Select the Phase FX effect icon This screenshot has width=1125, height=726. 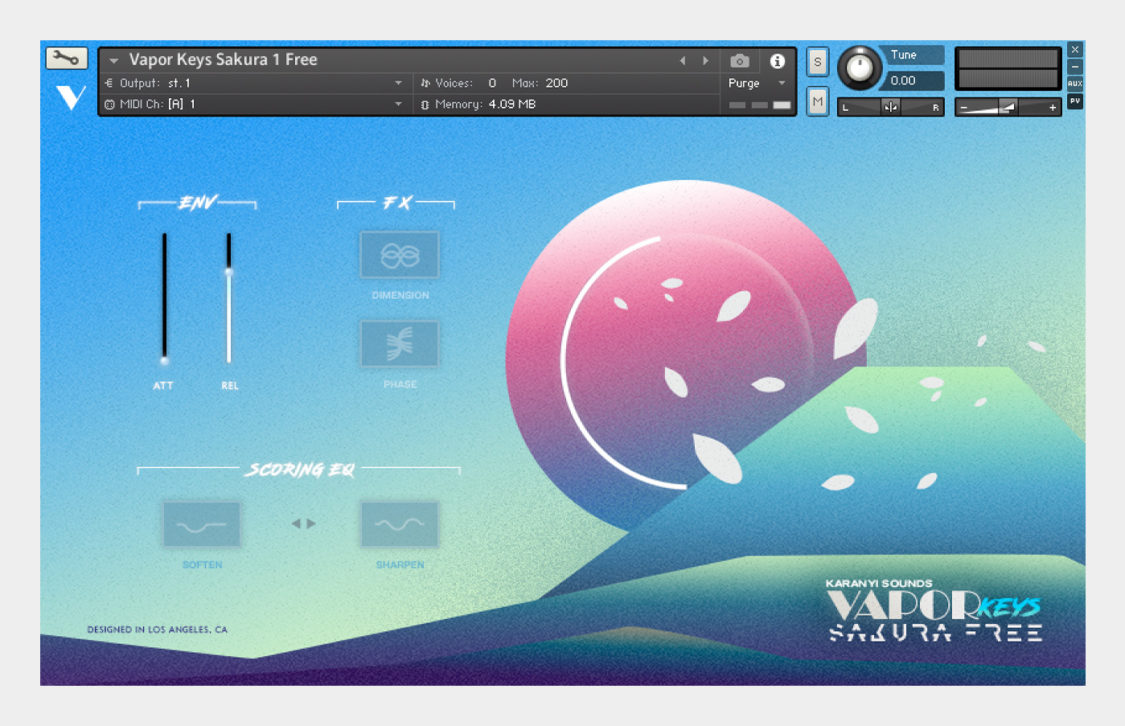(x=399, y=343)
